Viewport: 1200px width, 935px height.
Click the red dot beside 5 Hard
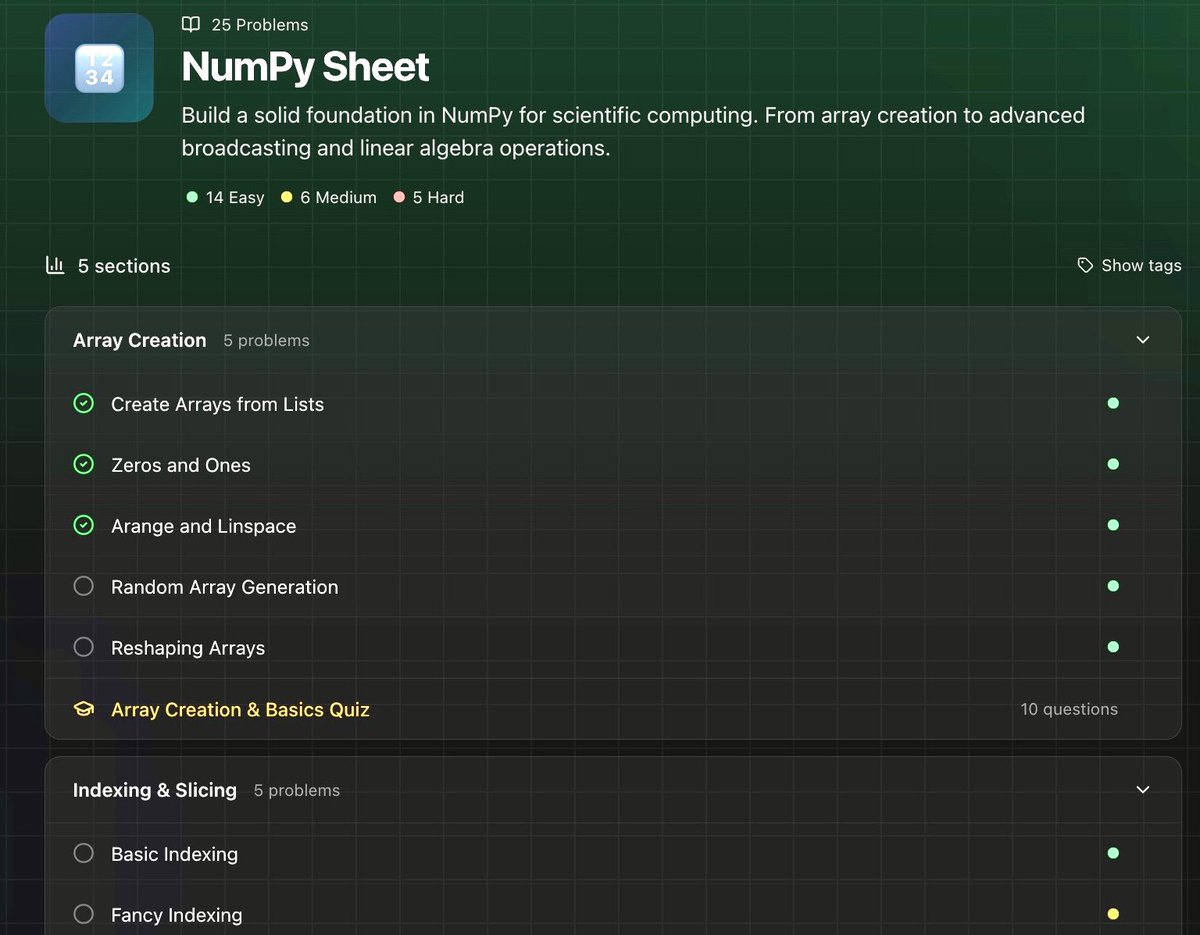point(399,197)
